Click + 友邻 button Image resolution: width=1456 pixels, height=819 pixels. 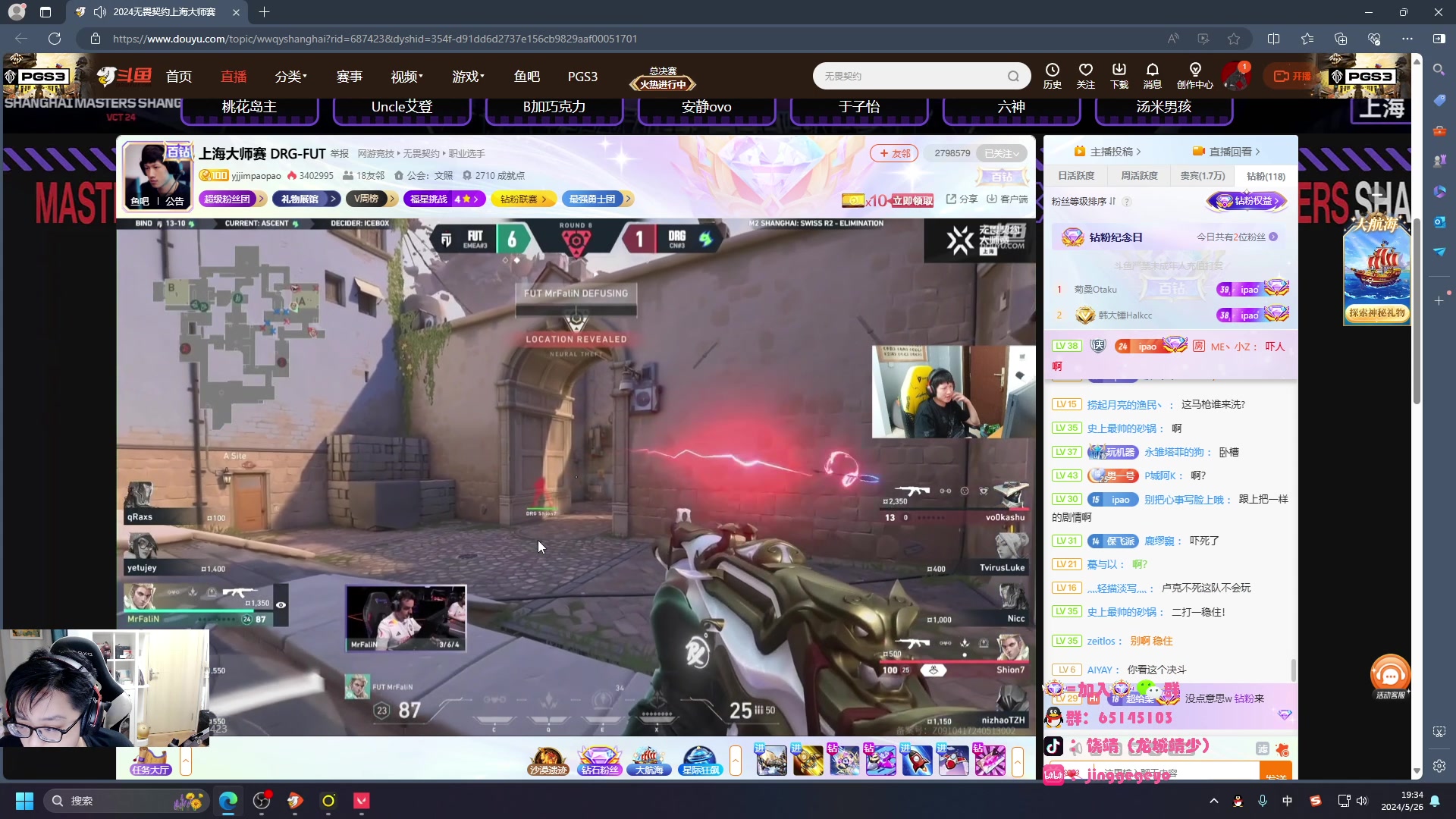(894, 153)
